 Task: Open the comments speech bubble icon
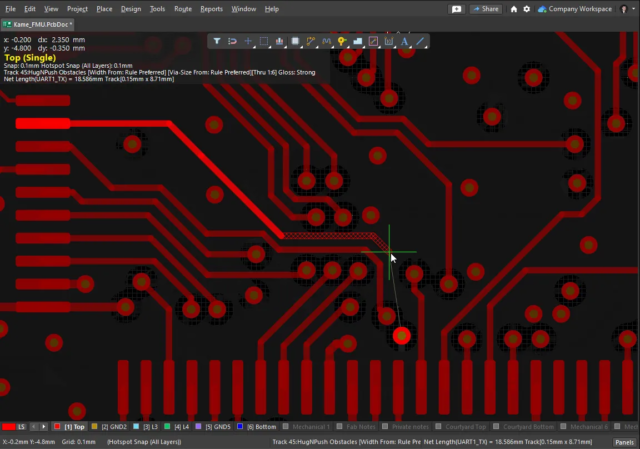pyautogui.click(x=456, y=9)
